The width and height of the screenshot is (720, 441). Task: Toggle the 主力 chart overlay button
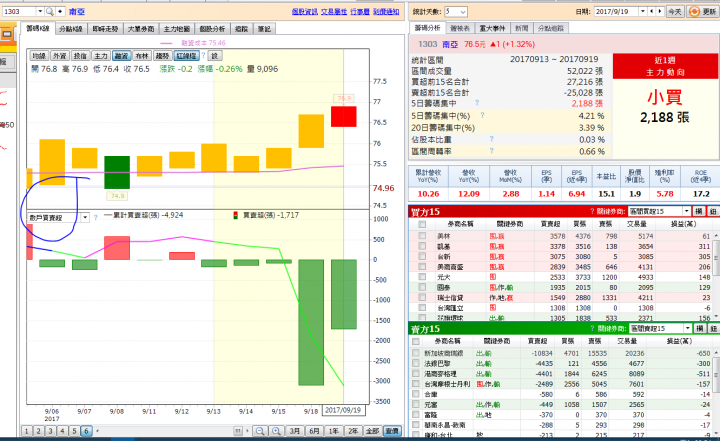tap(101, 56)
